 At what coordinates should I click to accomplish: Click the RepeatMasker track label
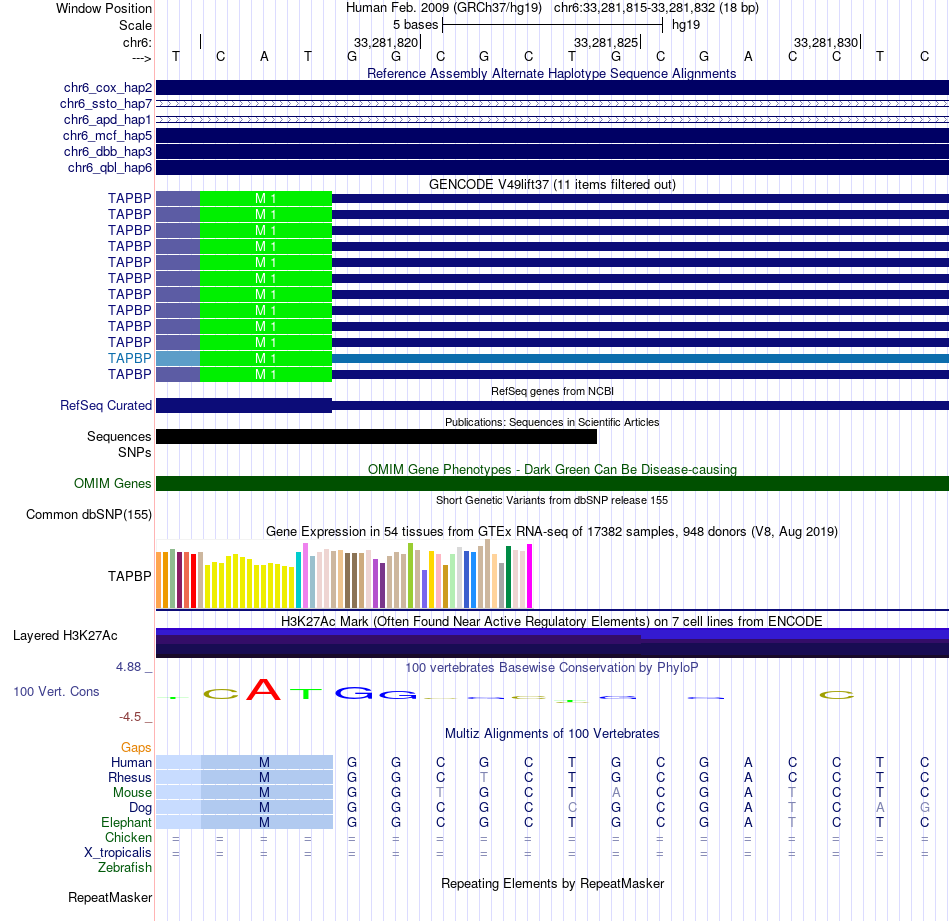110,897
